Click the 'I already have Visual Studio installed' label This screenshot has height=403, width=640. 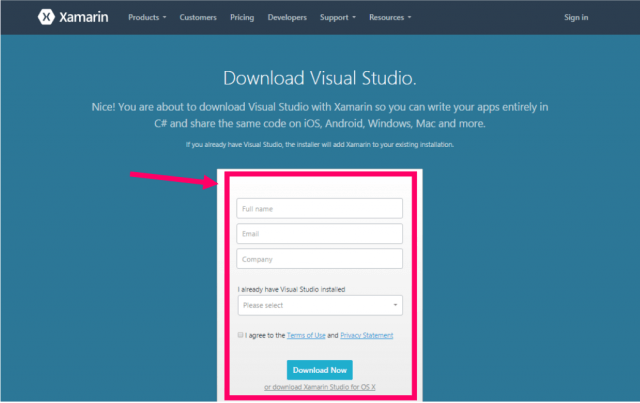coord(291,289)
